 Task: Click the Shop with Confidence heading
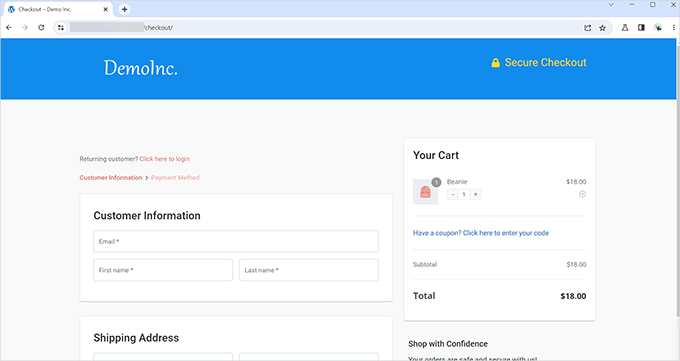pyautogui.click(x=448, y=344)
